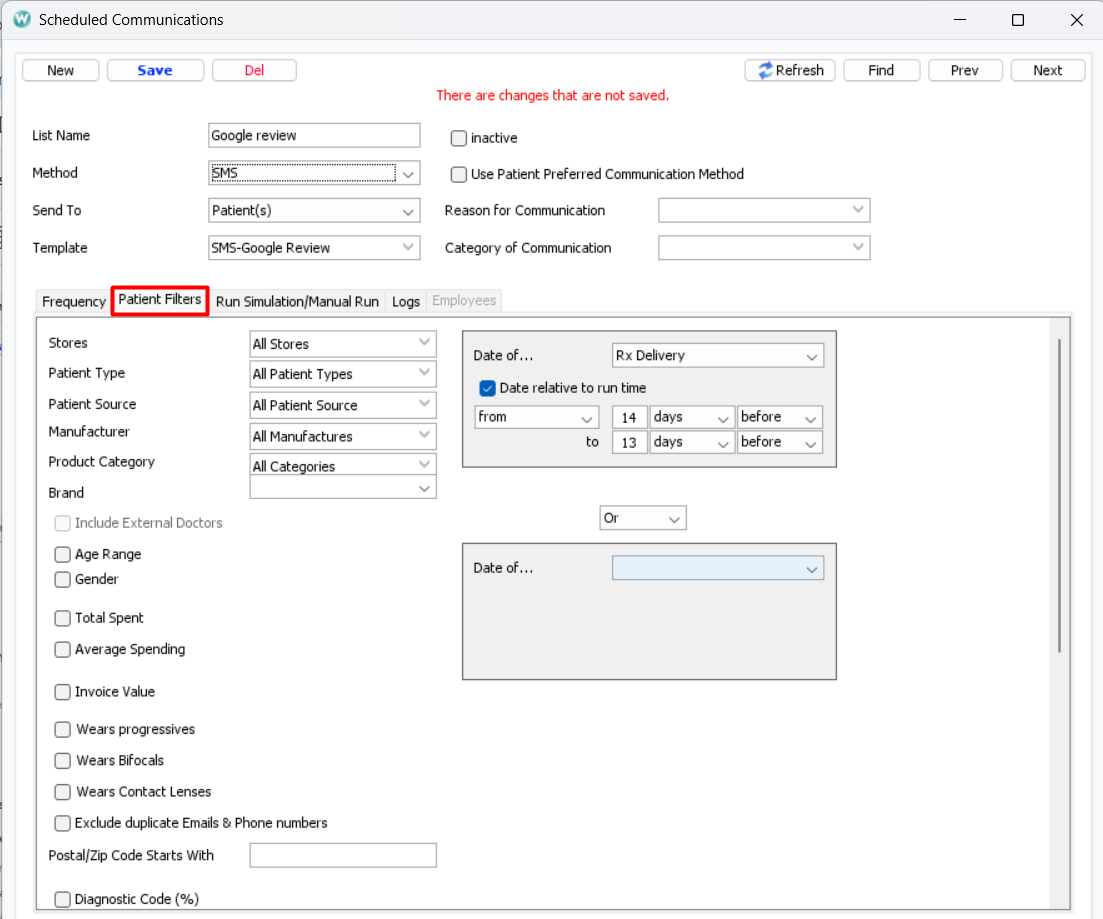
Task: Go to Prev record
Action: click(x=965, y=70)
